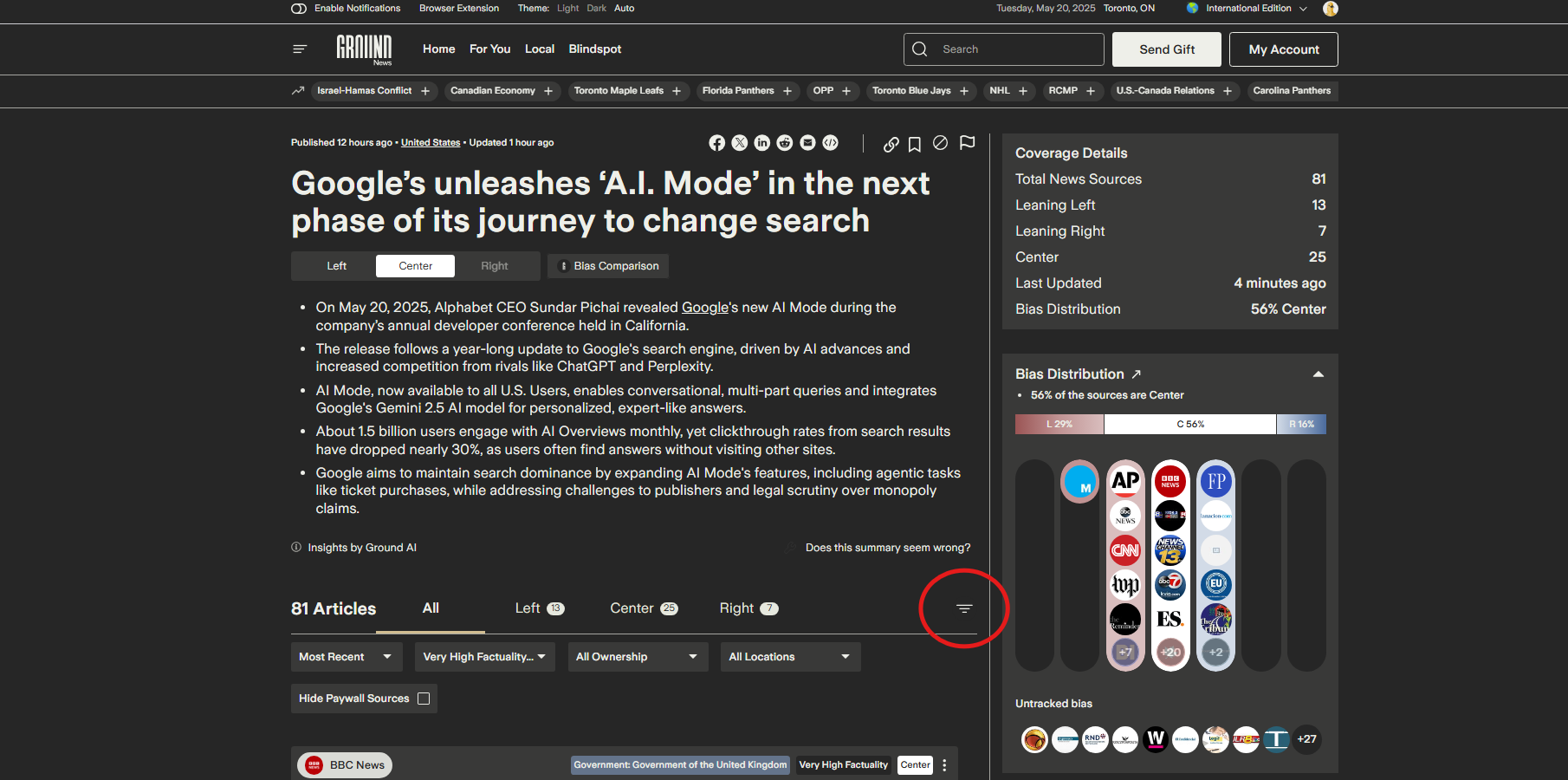Open International Edition dropdown
This screenshot has height=780, width=1568.
[x=1247, y=9]
